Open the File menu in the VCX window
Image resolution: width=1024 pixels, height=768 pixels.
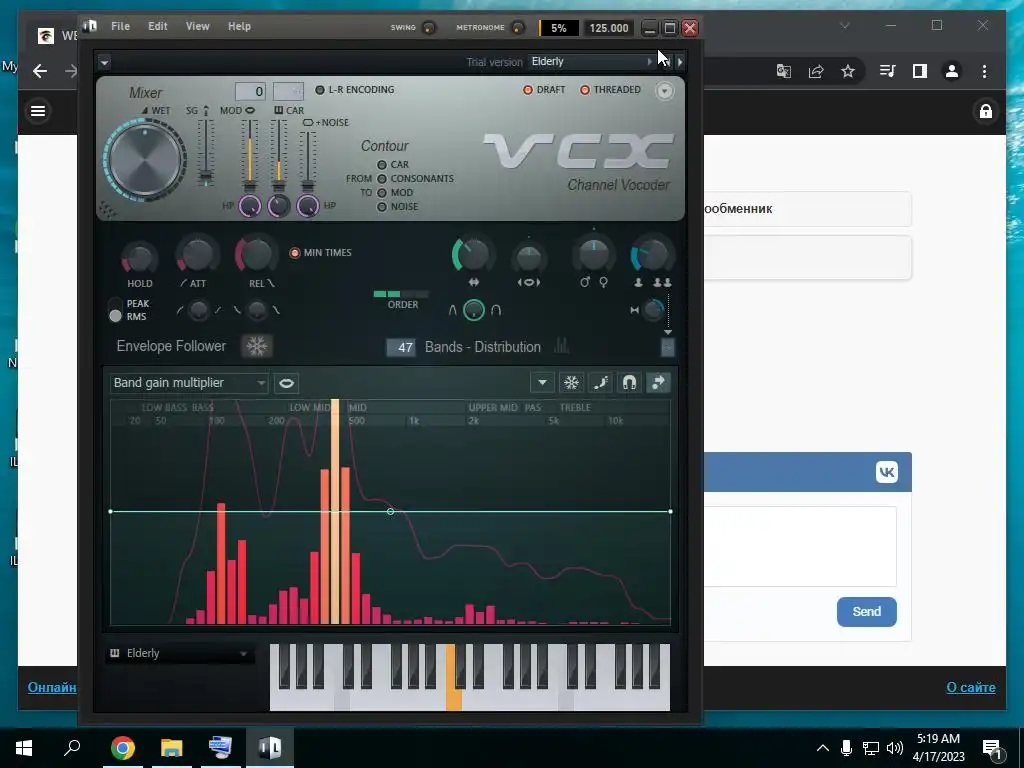click(x=120, y=26)
